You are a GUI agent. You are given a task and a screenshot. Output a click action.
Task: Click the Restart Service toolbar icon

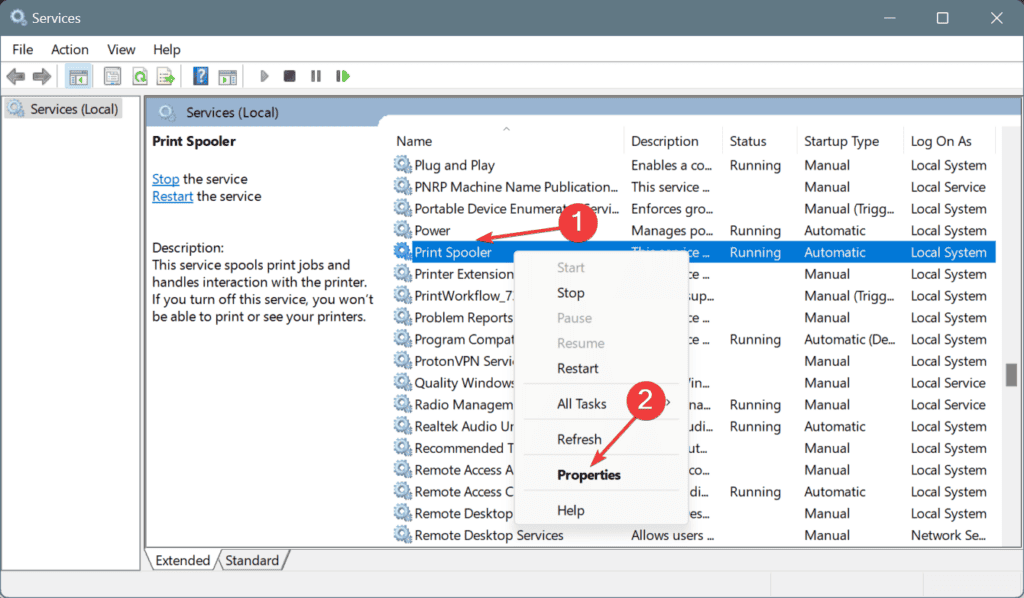pos(342,76)
